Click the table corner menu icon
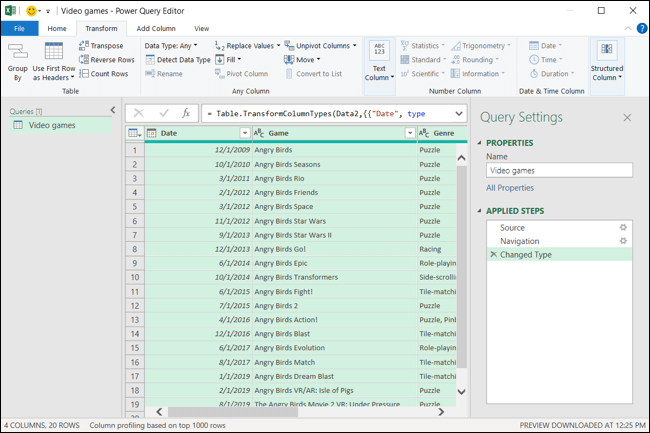The height and width of the screenshot is (433, 650). (135, 133)
